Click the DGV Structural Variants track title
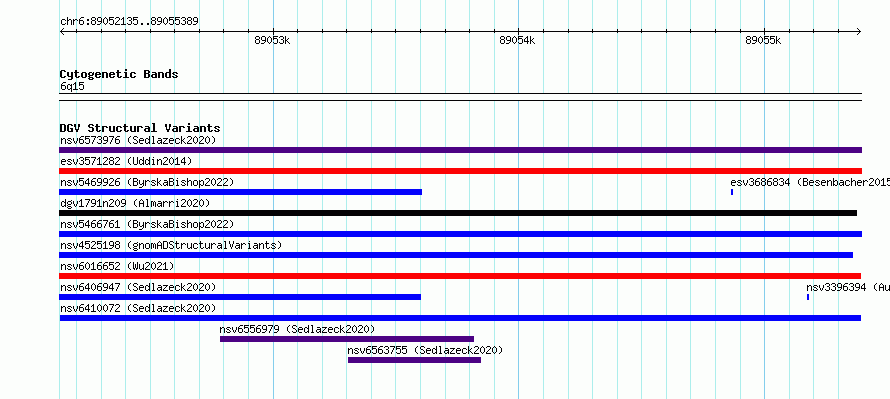The width and height of the screenshot is (890, 399). (140, 128)
